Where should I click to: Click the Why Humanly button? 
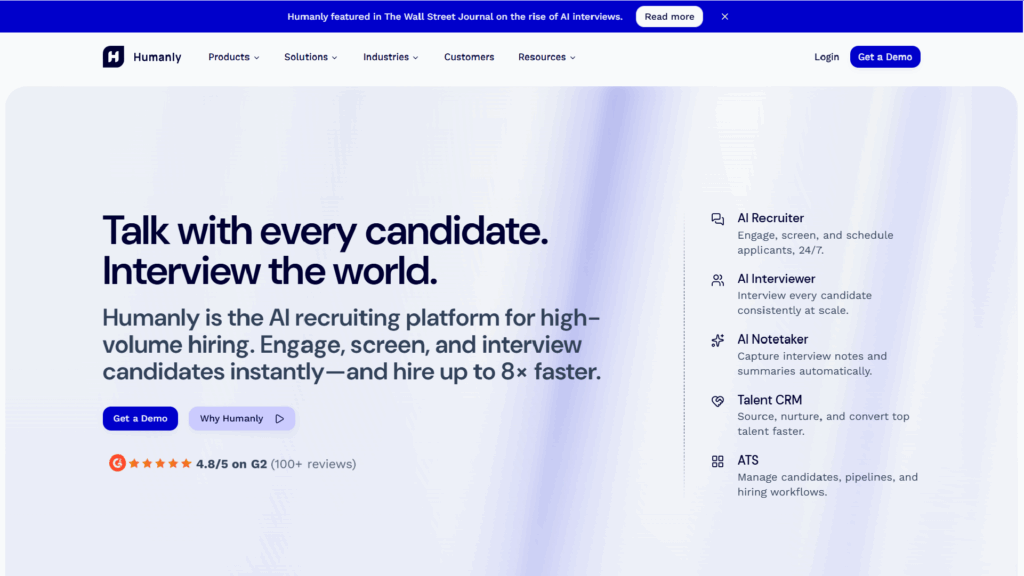tap(241, 418)
